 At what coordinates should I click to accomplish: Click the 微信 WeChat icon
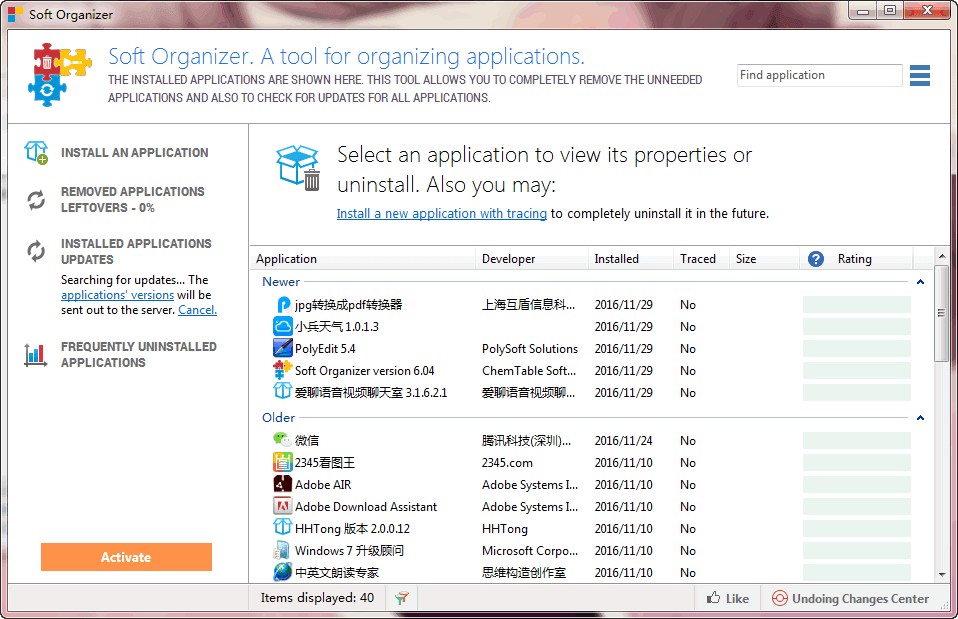tap(282, 439)
